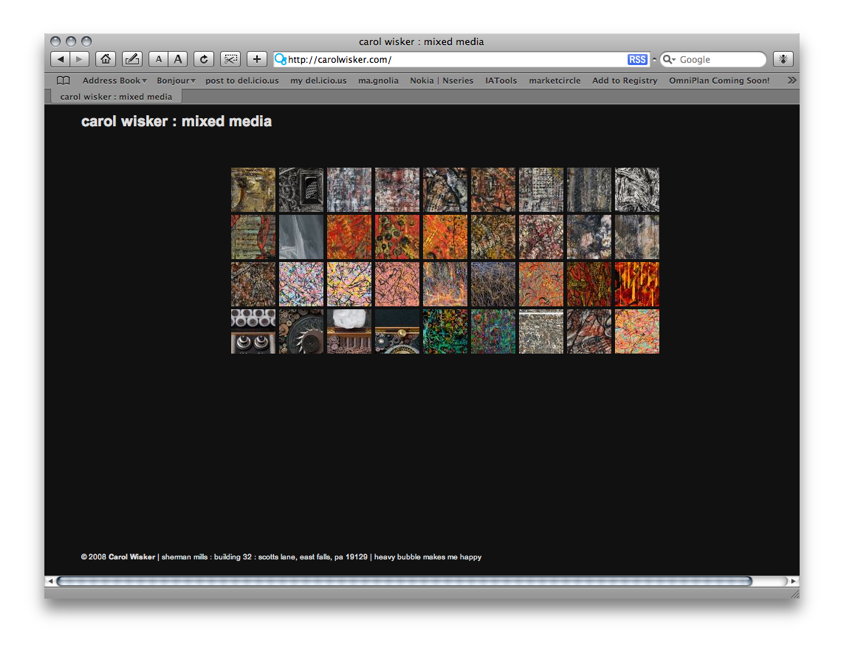Open the Nokia | Nseries bookmark
This screenshot has height=654, width=844.
click(441, 81)
